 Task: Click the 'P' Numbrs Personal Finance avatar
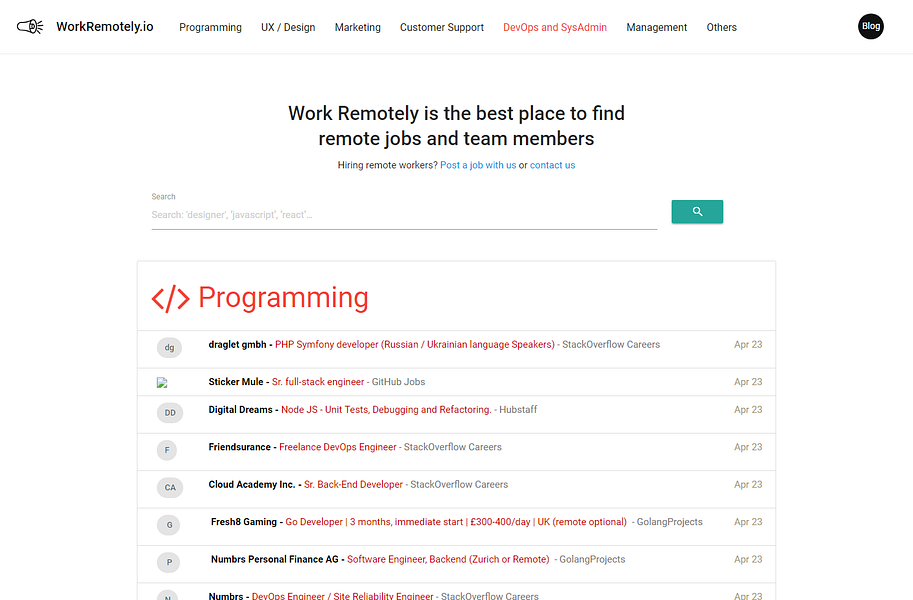point(169,562)
